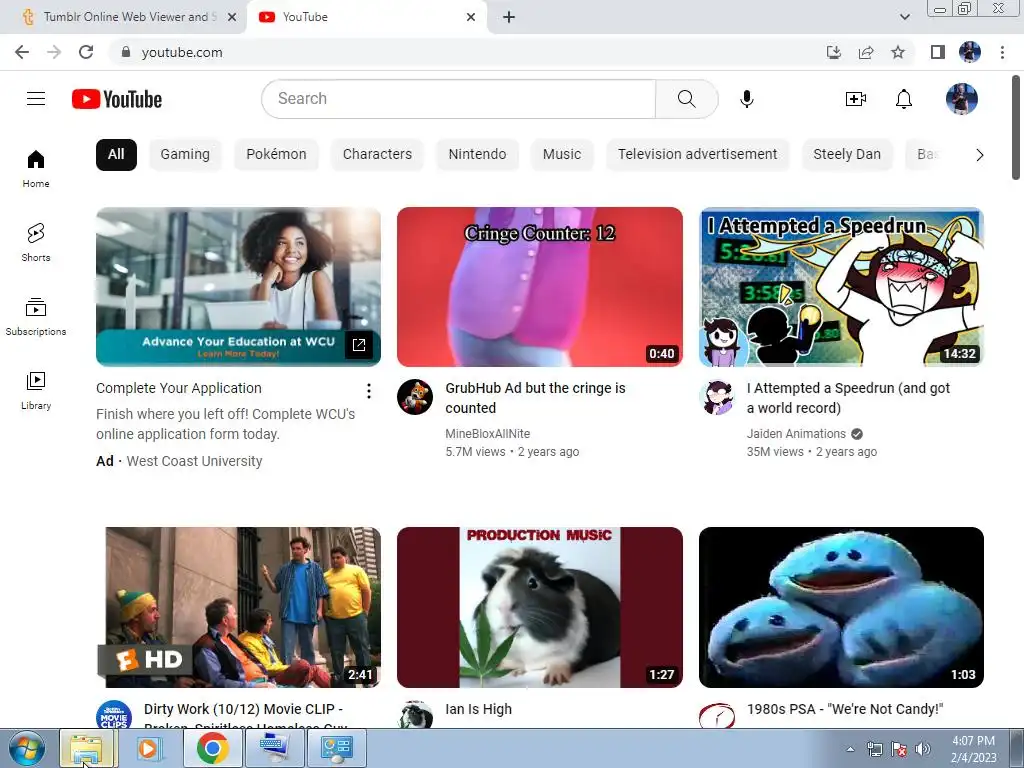The height and width of the screenshot is (768, 1024).
Task: Open Chrome three-dot menu
Action: (1002, 52)
